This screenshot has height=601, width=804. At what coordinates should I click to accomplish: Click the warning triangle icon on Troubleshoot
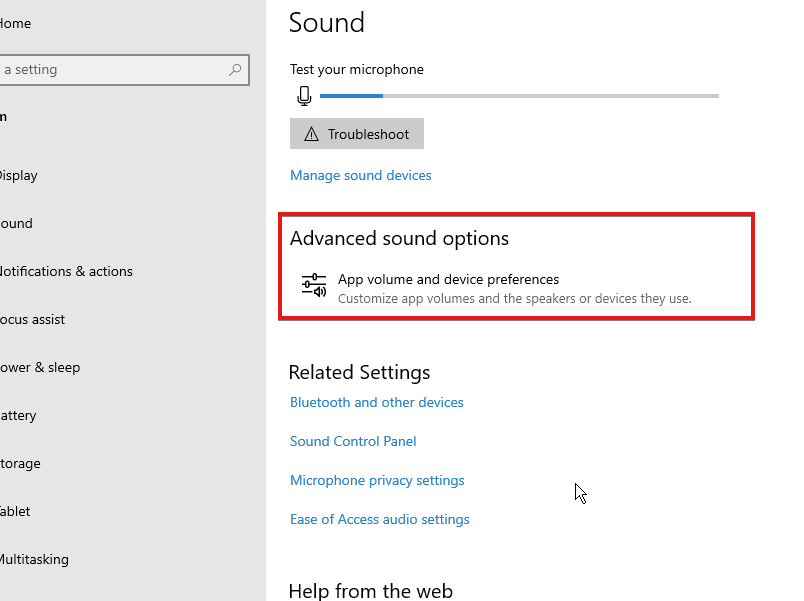pyautogui.click(x=311, y=134)
